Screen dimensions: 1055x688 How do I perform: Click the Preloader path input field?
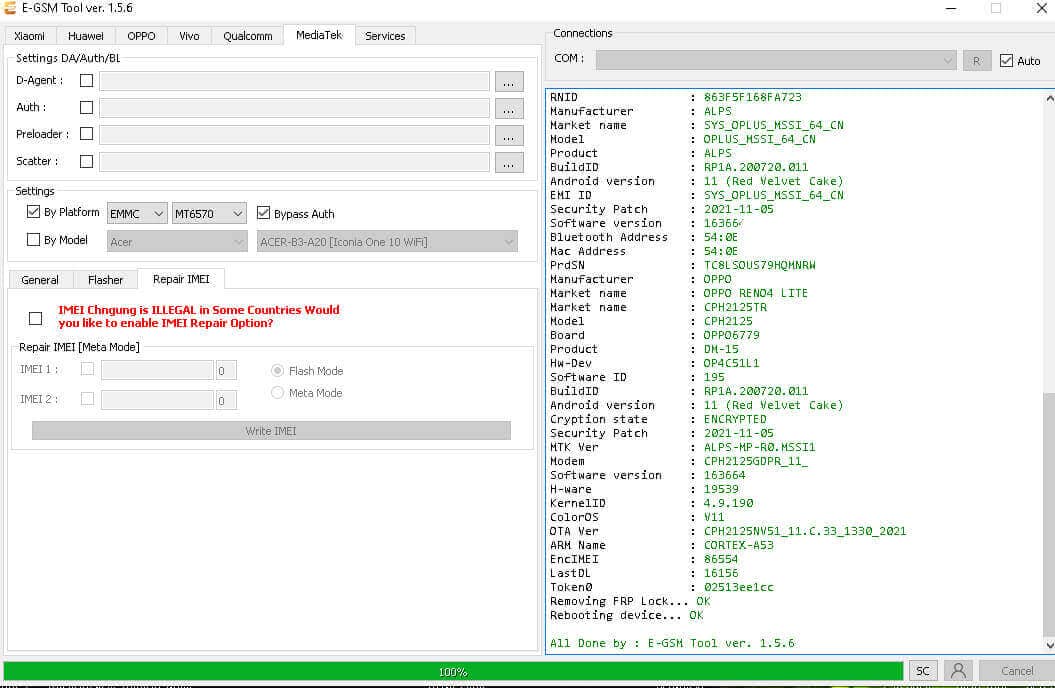point(295,135)
